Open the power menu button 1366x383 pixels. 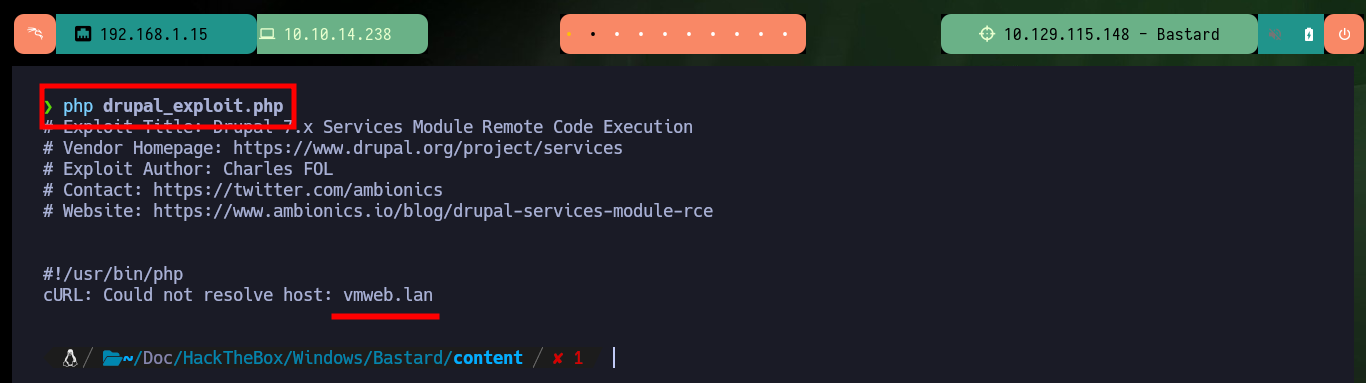(x=1343, y=34)
